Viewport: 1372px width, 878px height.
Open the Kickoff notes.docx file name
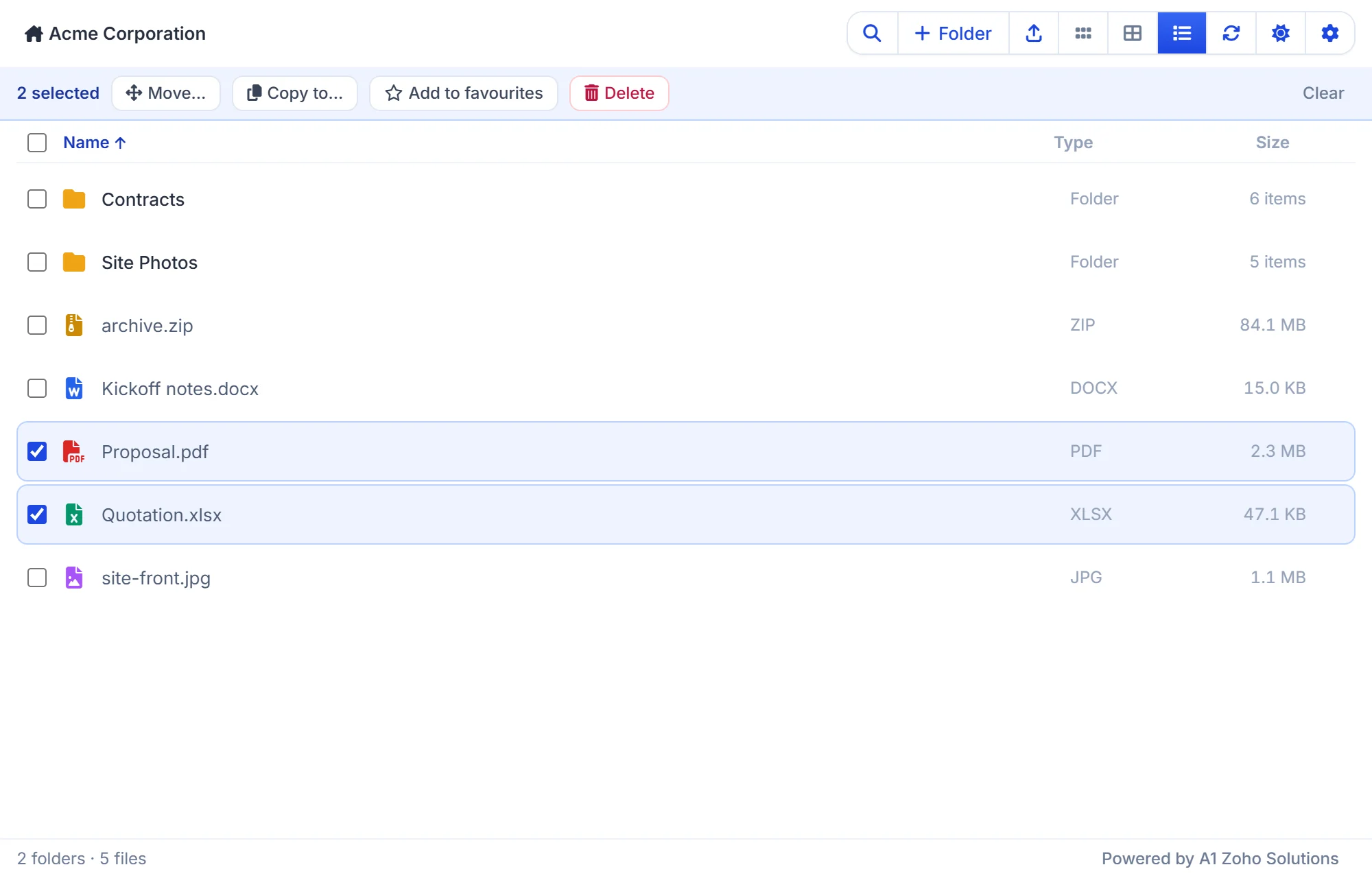pos(180,389)
